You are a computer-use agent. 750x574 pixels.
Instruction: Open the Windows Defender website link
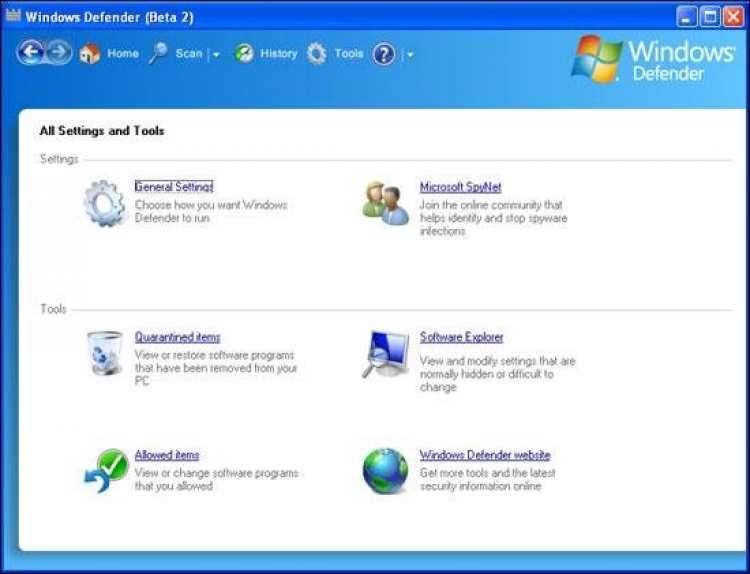click(485, 454)
